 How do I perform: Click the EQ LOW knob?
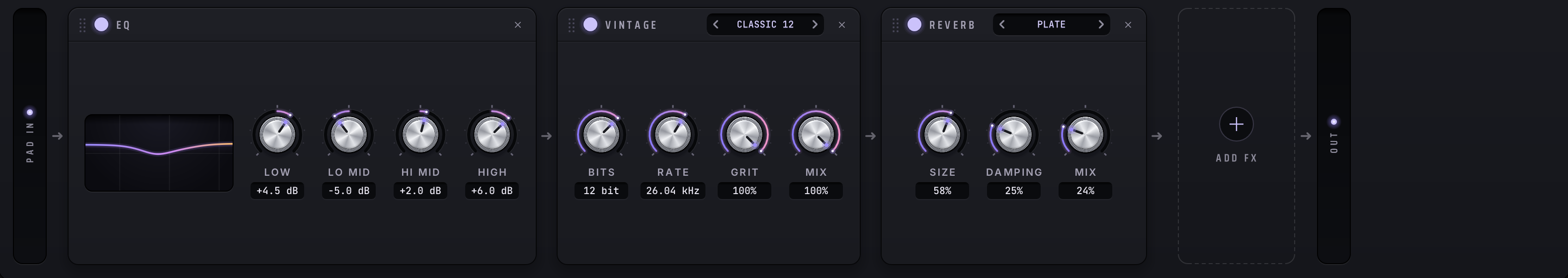pyautogui.click(x=277, y=135)
